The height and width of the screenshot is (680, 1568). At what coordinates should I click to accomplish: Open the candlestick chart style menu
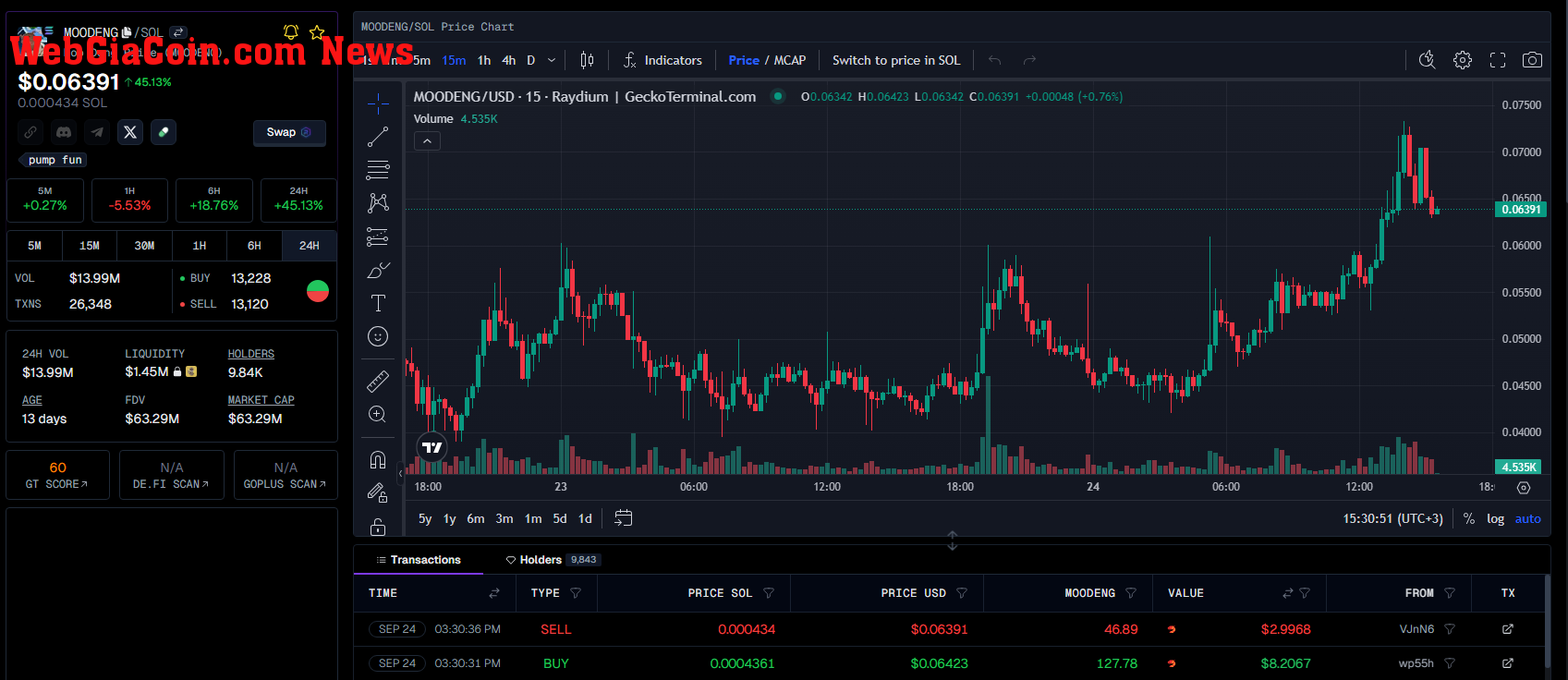click(587, 60)
